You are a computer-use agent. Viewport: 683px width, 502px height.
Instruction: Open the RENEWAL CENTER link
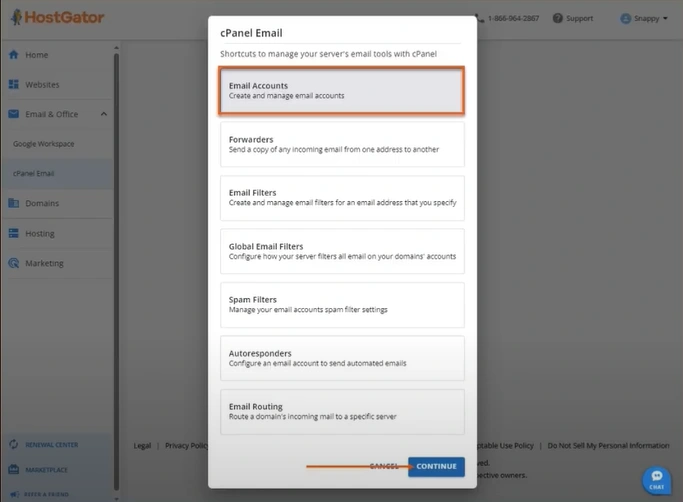pos(51,444)
